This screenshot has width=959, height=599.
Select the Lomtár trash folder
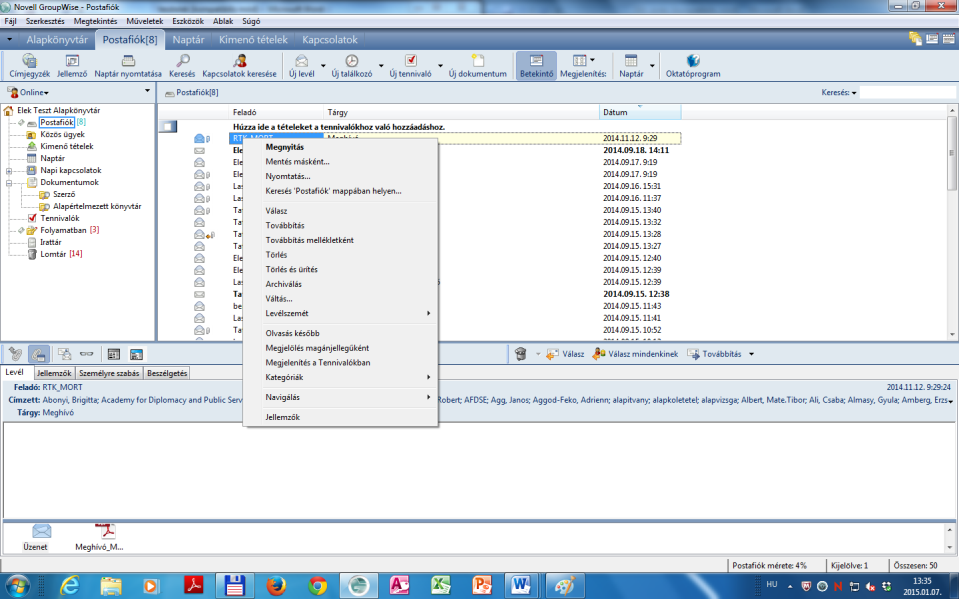[53, 254]
